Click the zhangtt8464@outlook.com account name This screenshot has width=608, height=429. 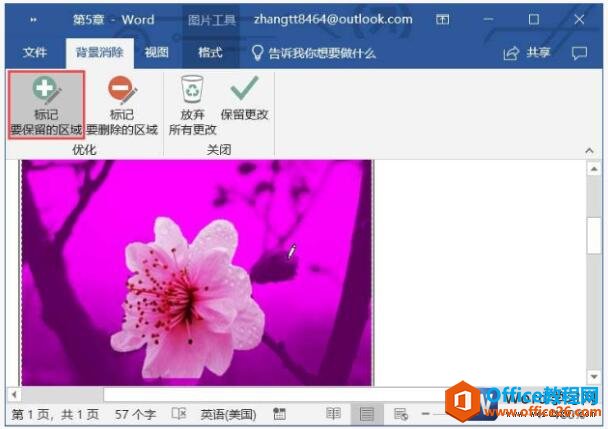click(x=333, y=19)
